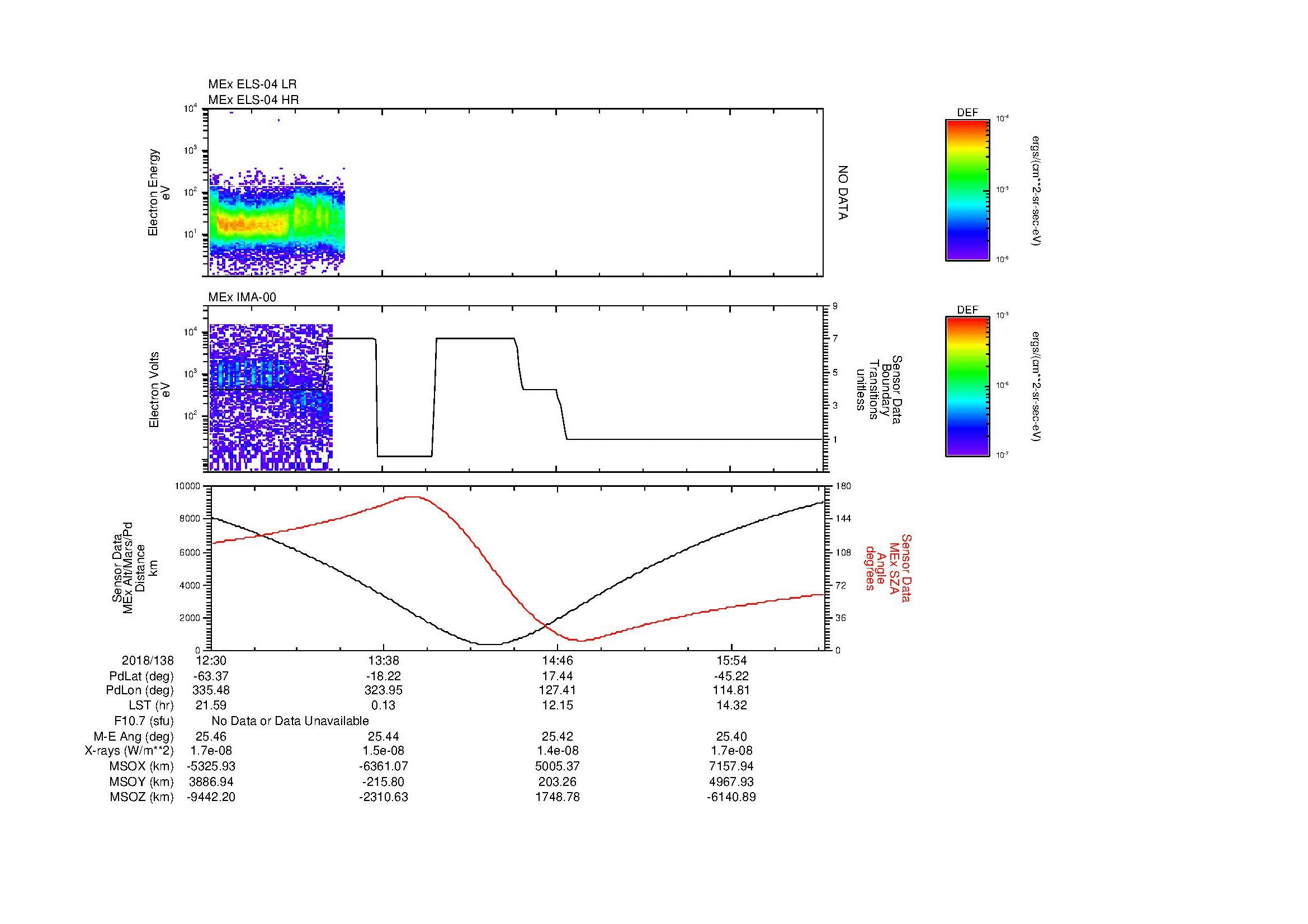
Task: Click the red SZA angle axis title
Action: [x=887, y=567]
